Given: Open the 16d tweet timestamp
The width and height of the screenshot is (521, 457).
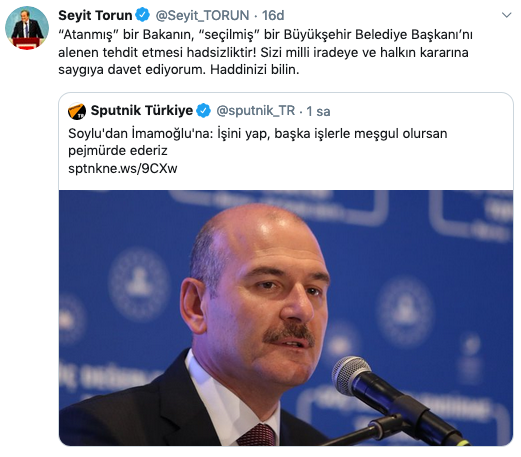Looking at the screenshot, I should click(273, 15).
